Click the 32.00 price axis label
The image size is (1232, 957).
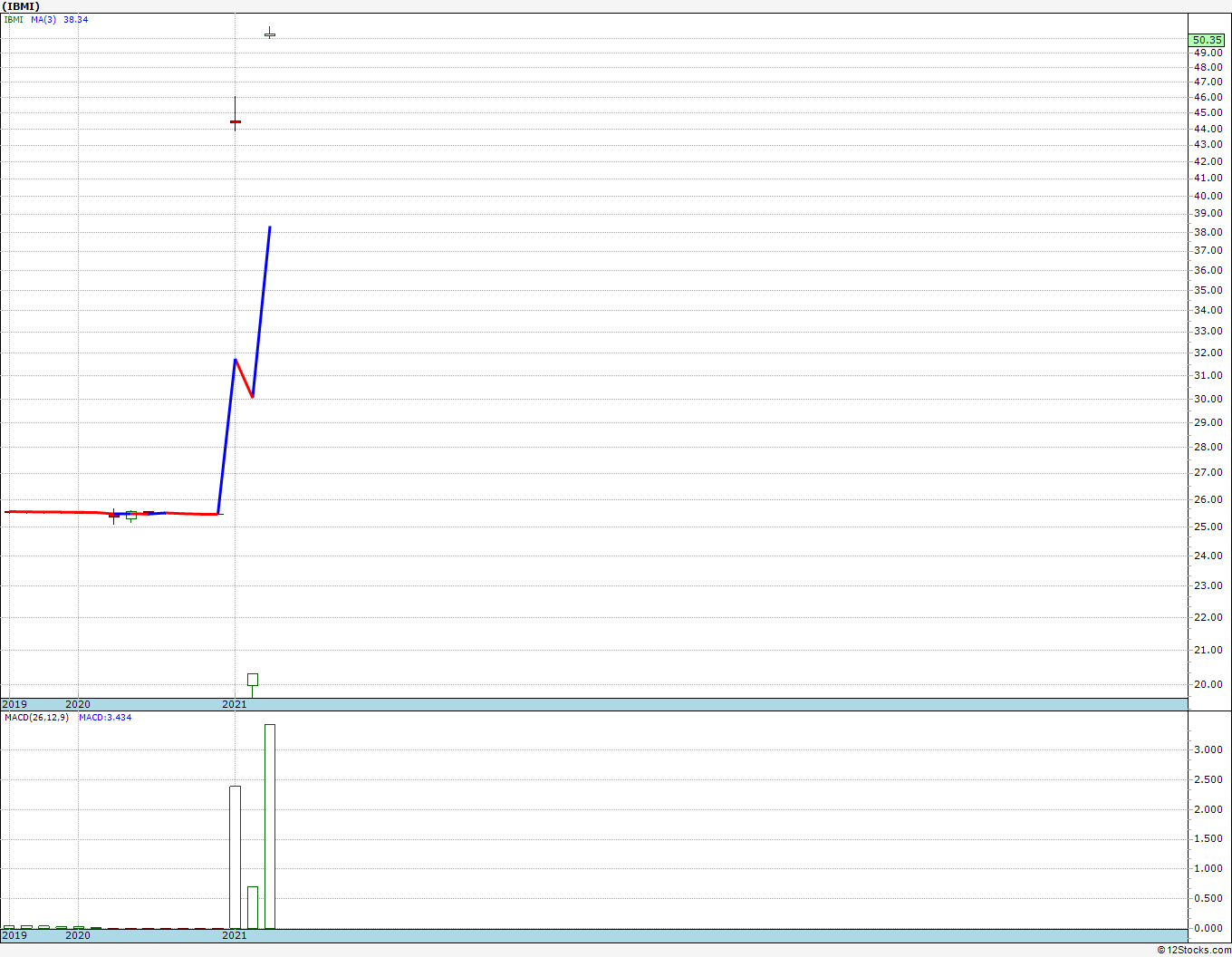point(1208,353)
